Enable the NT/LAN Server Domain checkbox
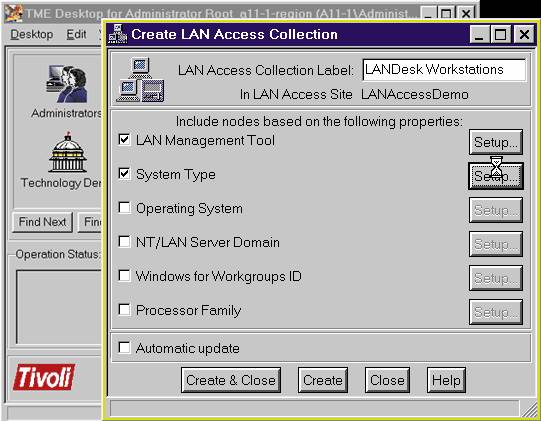 [124, 242]
